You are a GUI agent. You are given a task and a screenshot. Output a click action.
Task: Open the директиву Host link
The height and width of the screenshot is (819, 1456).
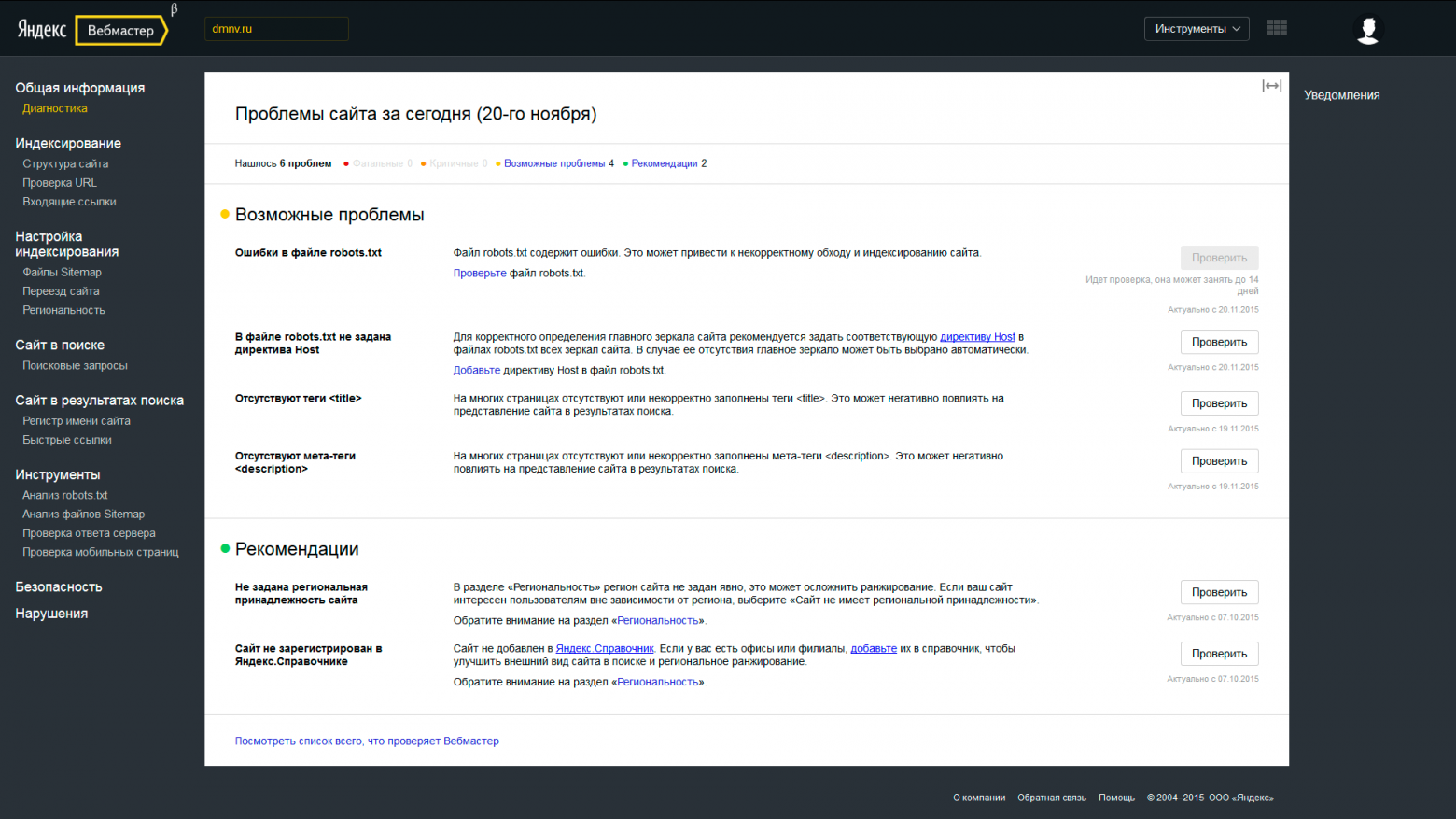tap(977, 337)
